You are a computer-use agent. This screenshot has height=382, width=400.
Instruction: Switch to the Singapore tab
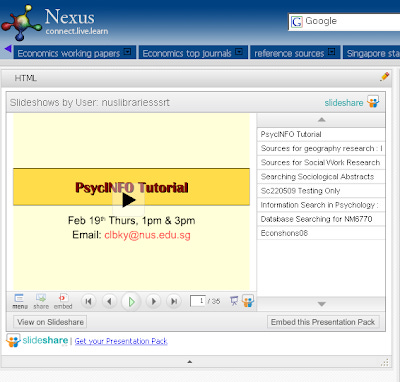tap(372, 53)
